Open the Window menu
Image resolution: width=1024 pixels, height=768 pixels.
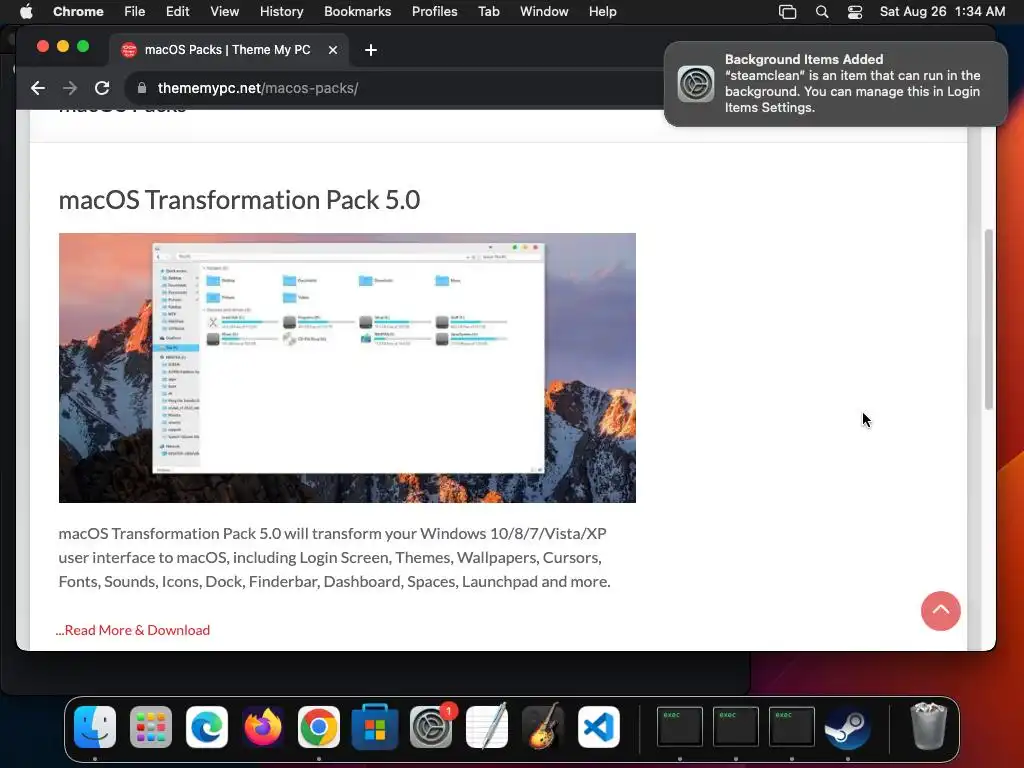pos(544,12)
